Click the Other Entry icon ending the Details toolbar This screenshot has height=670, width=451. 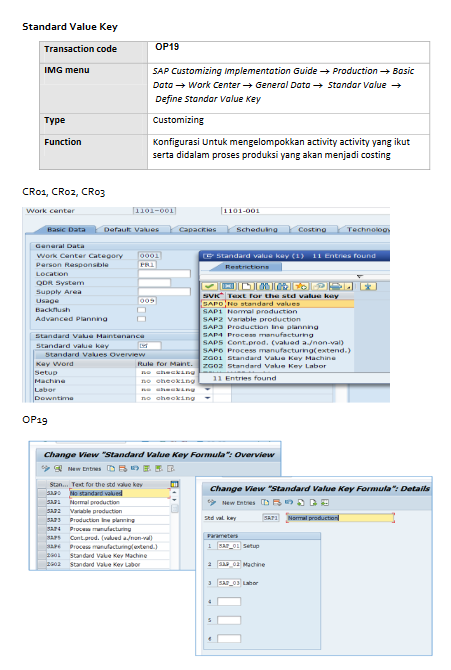[325, 502]
